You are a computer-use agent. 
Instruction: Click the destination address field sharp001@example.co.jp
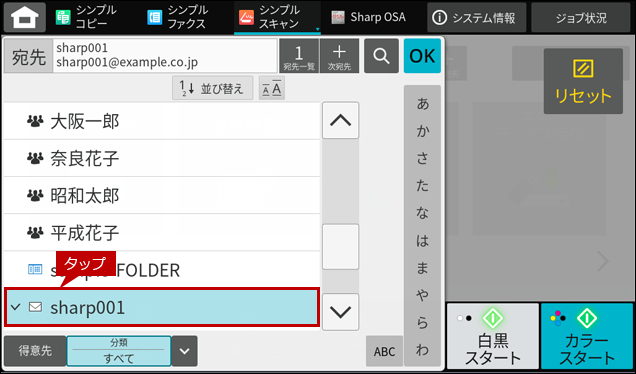click(x=165, y=56)
